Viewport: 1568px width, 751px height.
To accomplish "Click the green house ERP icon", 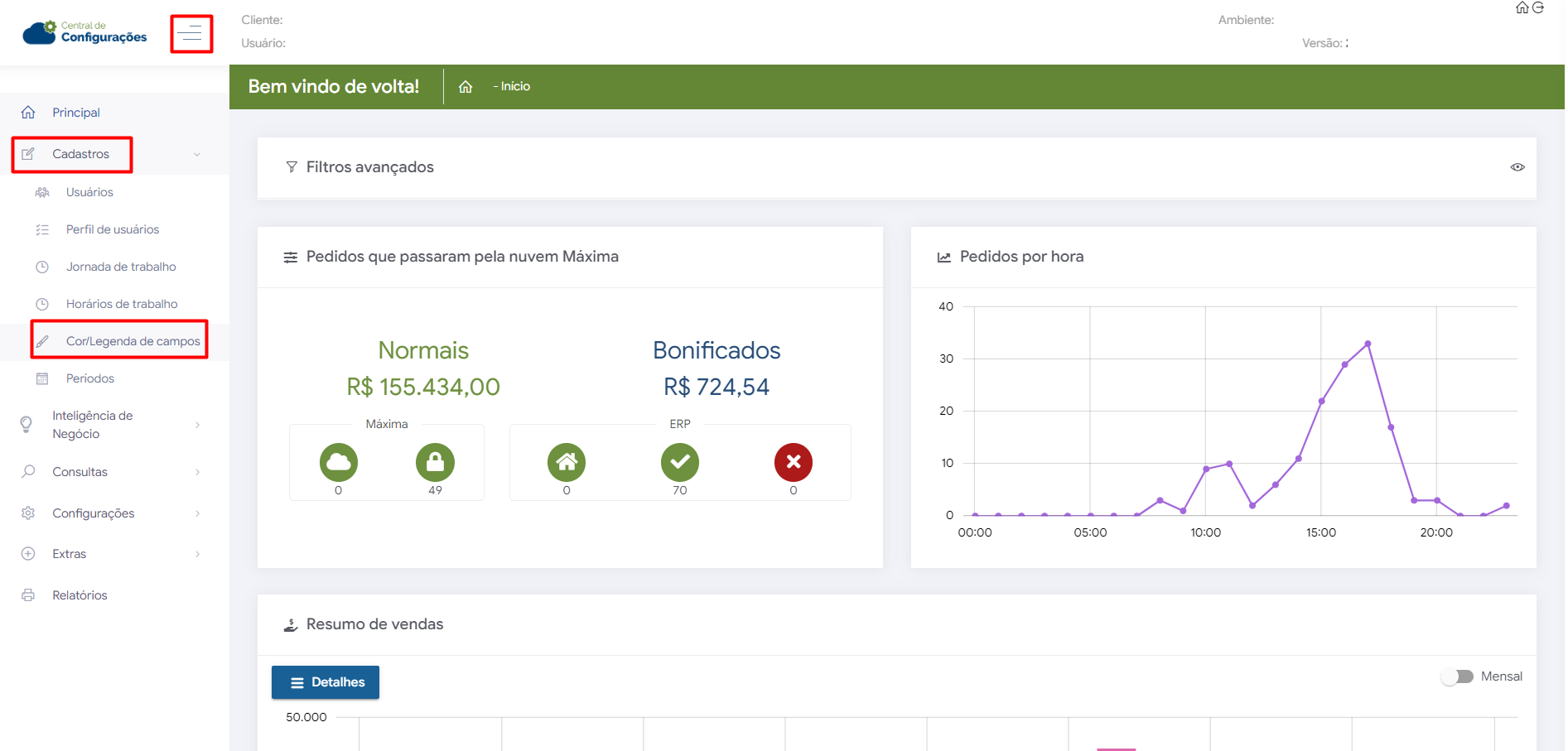I will click(567, 462).
